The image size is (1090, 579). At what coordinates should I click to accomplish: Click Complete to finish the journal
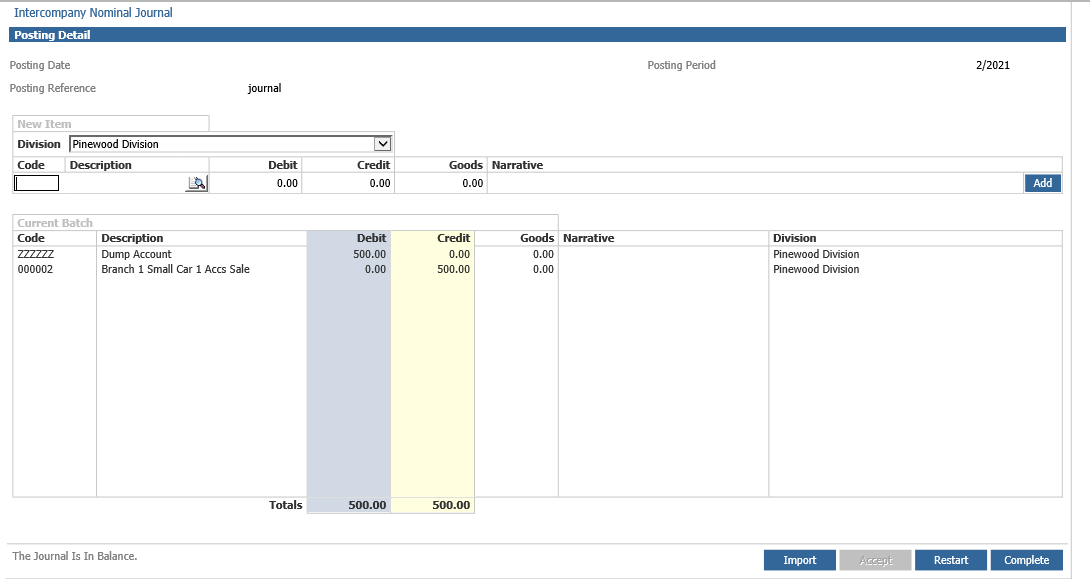click(x=1026, y=560)
